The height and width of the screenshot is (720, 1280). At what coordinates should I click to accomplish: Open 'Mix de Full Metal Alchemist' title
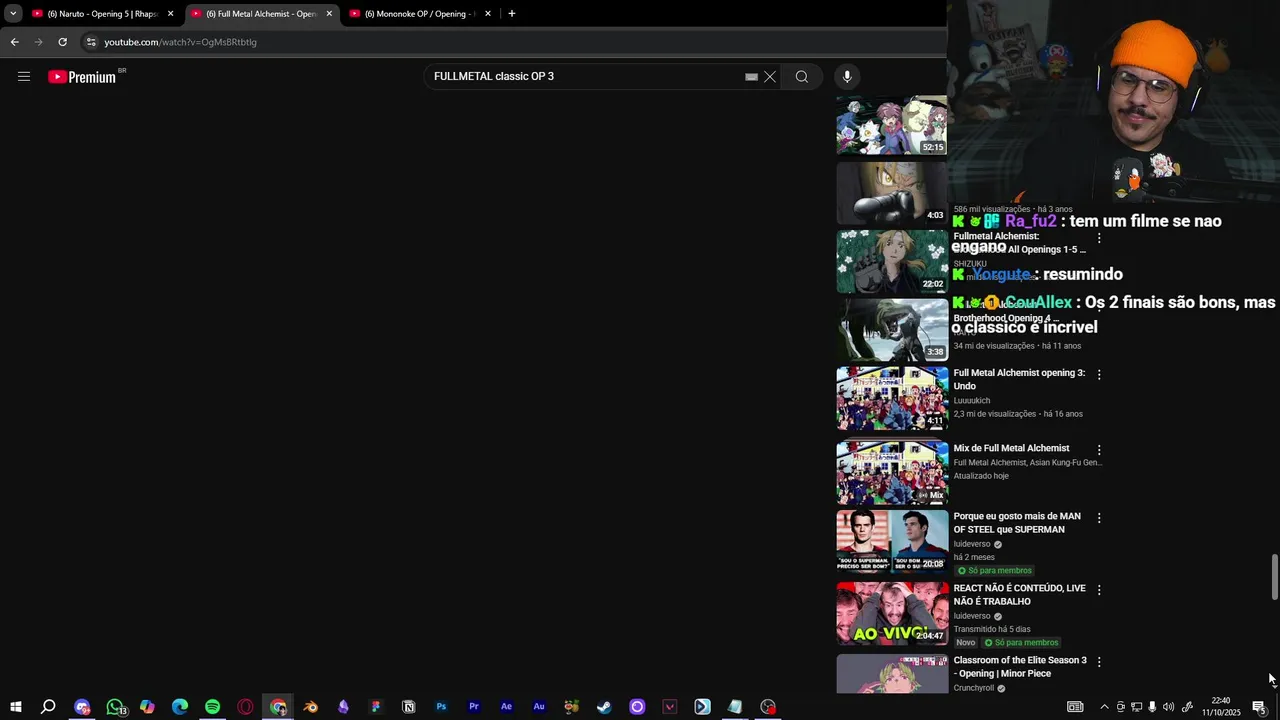1011,448
